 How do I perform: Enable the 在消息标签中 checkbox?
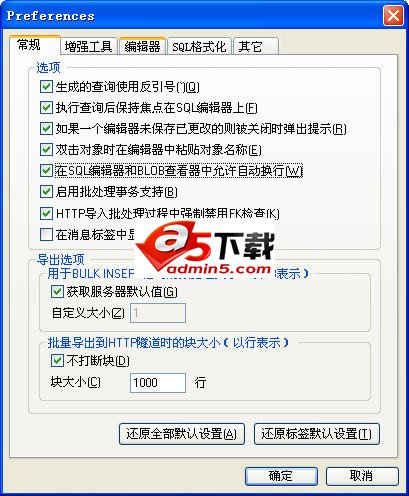point(46,234)
